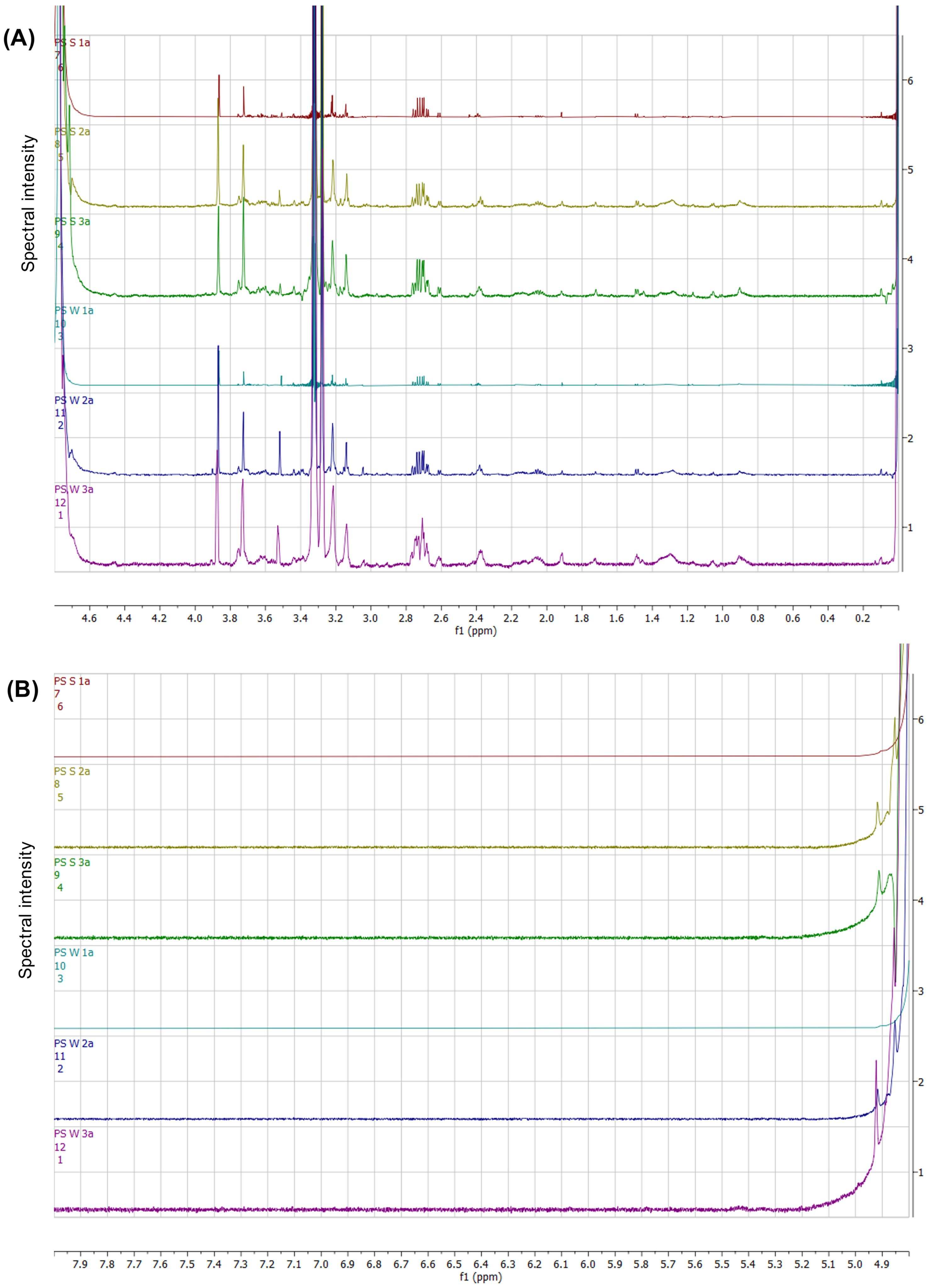
Task: Select the 'PS W 1a' label in panel A
Action: pos(74,311)
